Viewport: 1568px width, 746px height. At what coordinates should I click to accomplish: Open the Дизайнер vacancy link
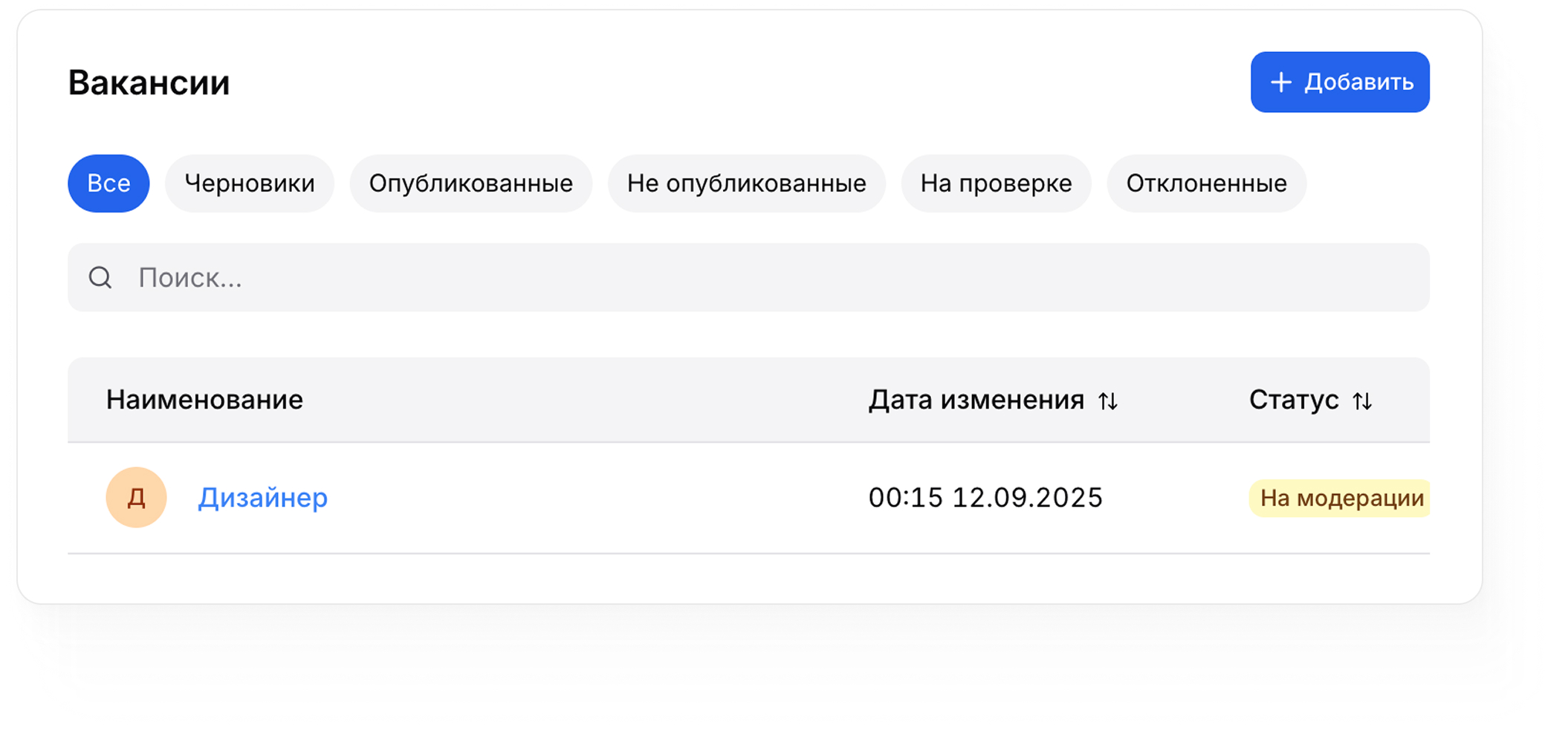point(262,498)
